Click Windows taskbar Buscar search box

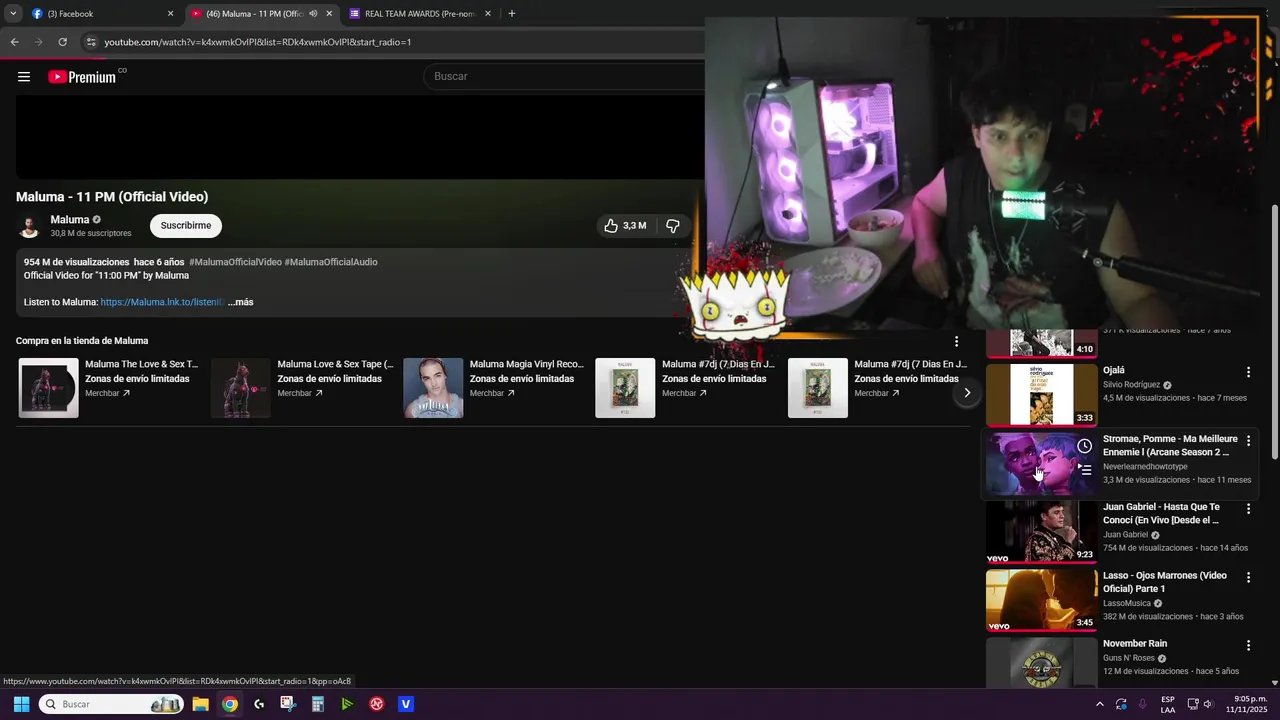pyautogui.click(x=111, y=704)
